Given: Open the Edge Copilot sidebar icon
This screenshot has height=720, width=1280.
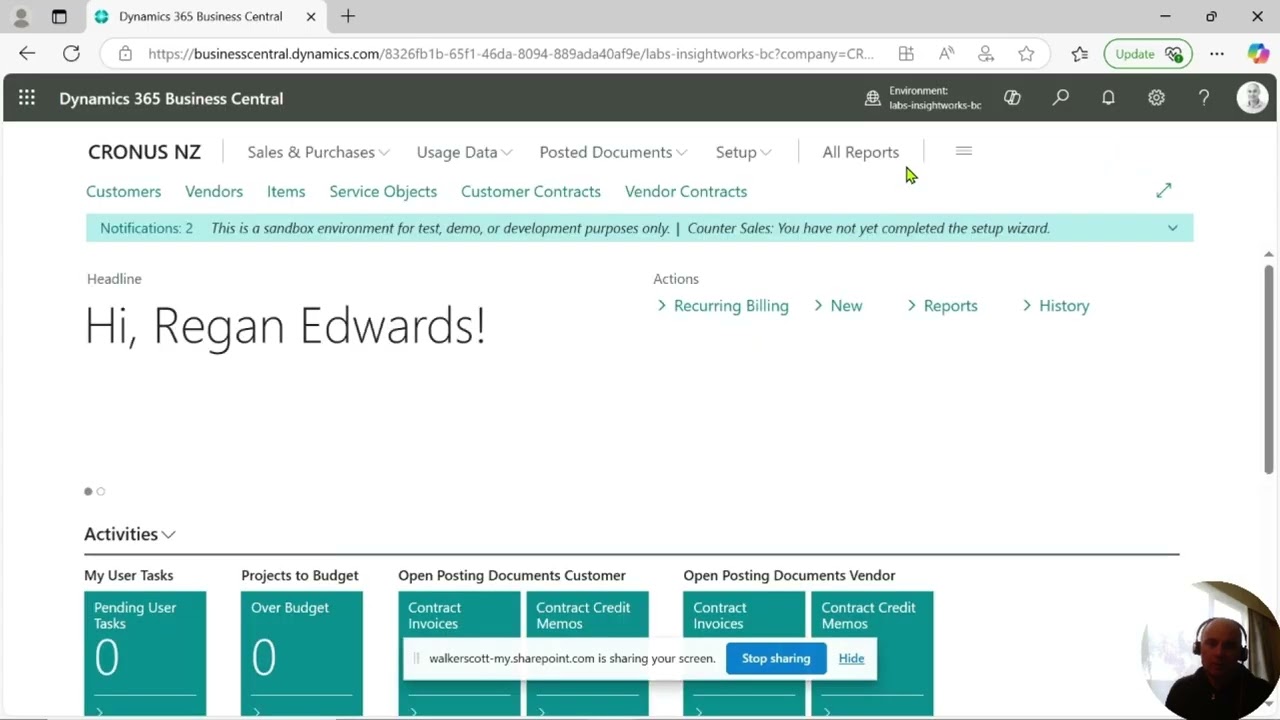Looking at the screenshot, I should [x=1257, y=54].
